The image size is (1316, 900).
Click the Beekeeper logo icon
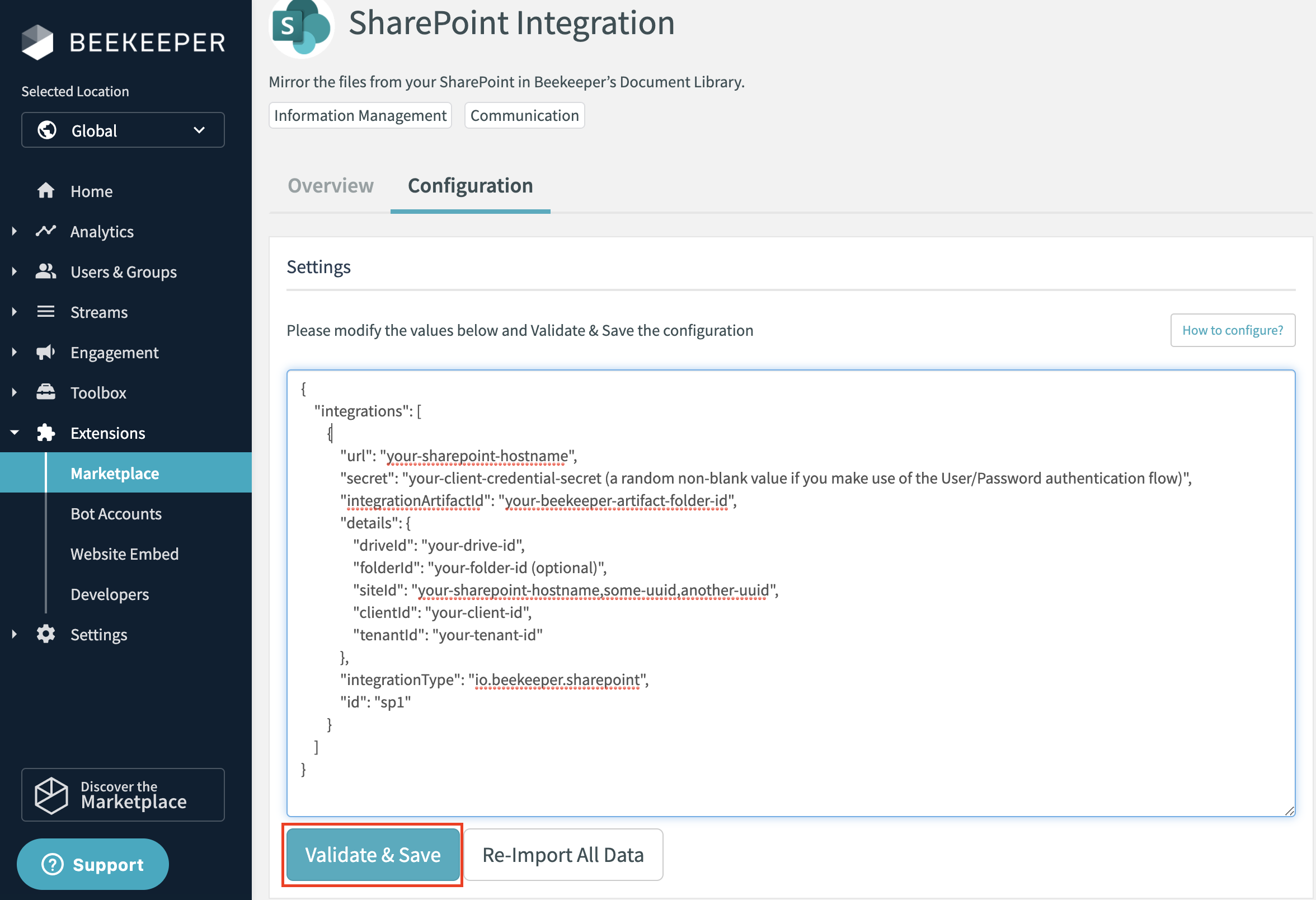coord(37,42)
